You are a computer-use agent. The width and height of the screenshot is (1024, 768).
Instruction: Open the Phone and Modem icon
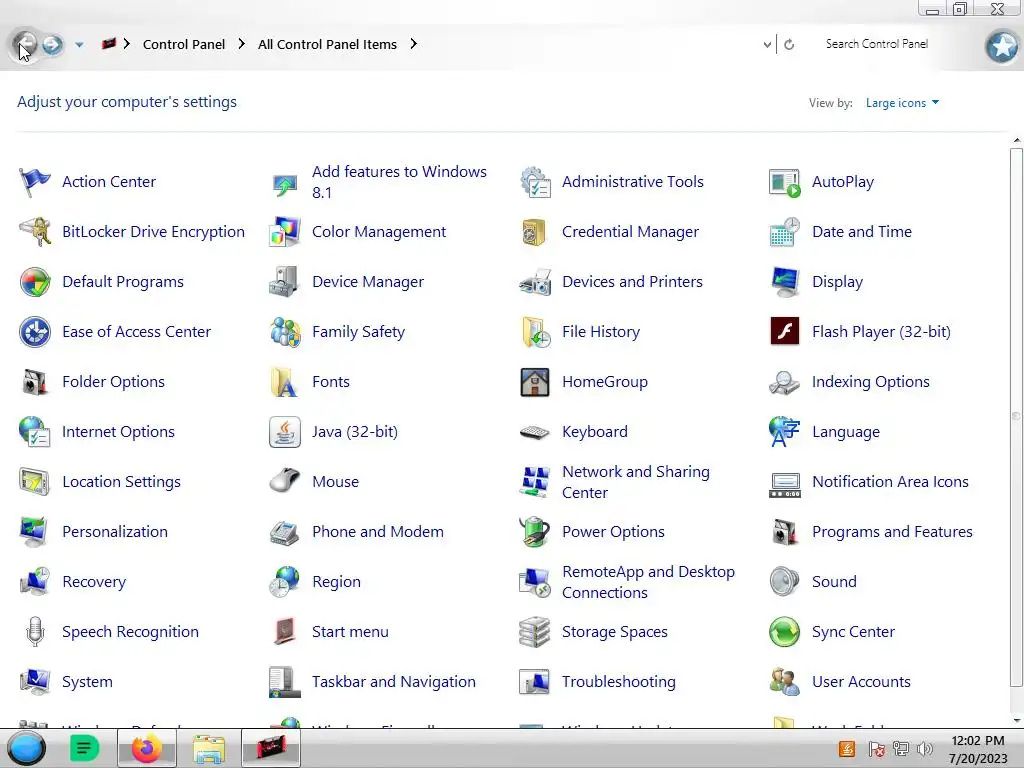coord(285,532)
